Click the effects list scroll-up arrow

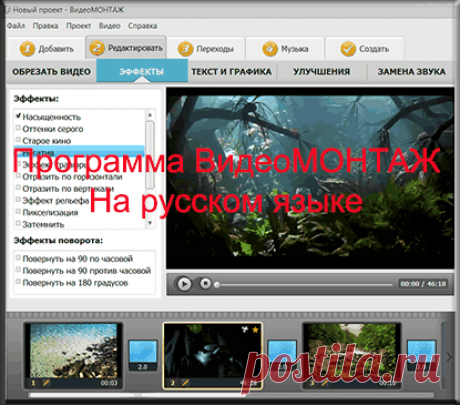[150, 115]
